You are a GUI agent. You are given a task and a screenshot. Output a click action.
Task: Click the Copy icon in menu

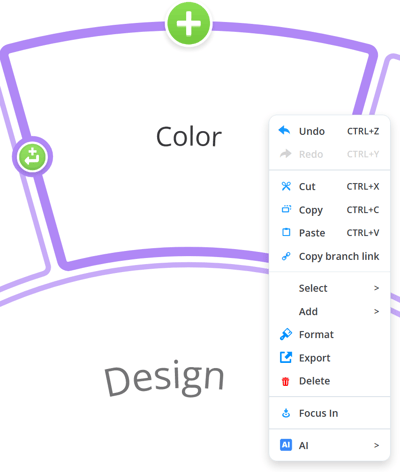pyautogui.click(x=286, y=209)
